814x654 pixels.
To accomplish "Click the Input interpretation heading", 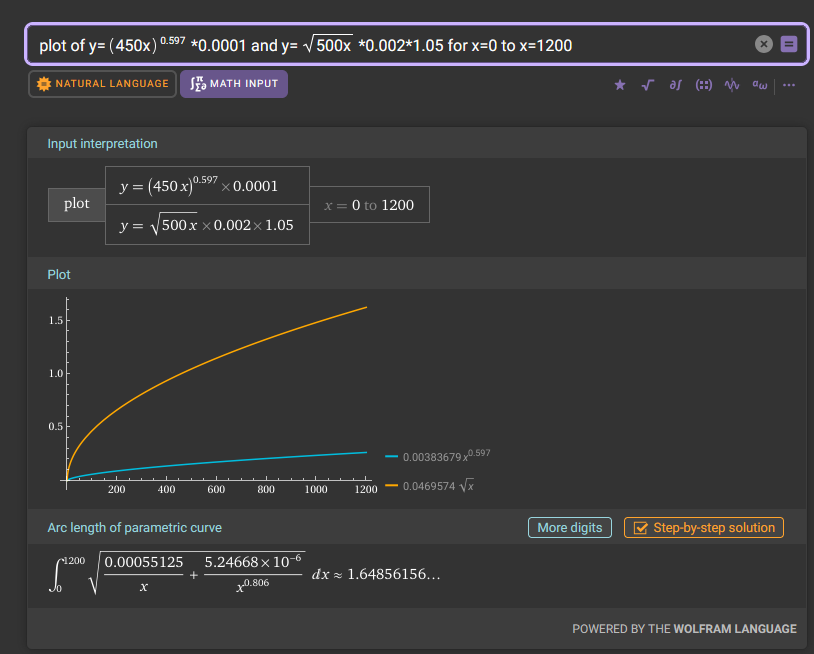I will coord(102,144).
